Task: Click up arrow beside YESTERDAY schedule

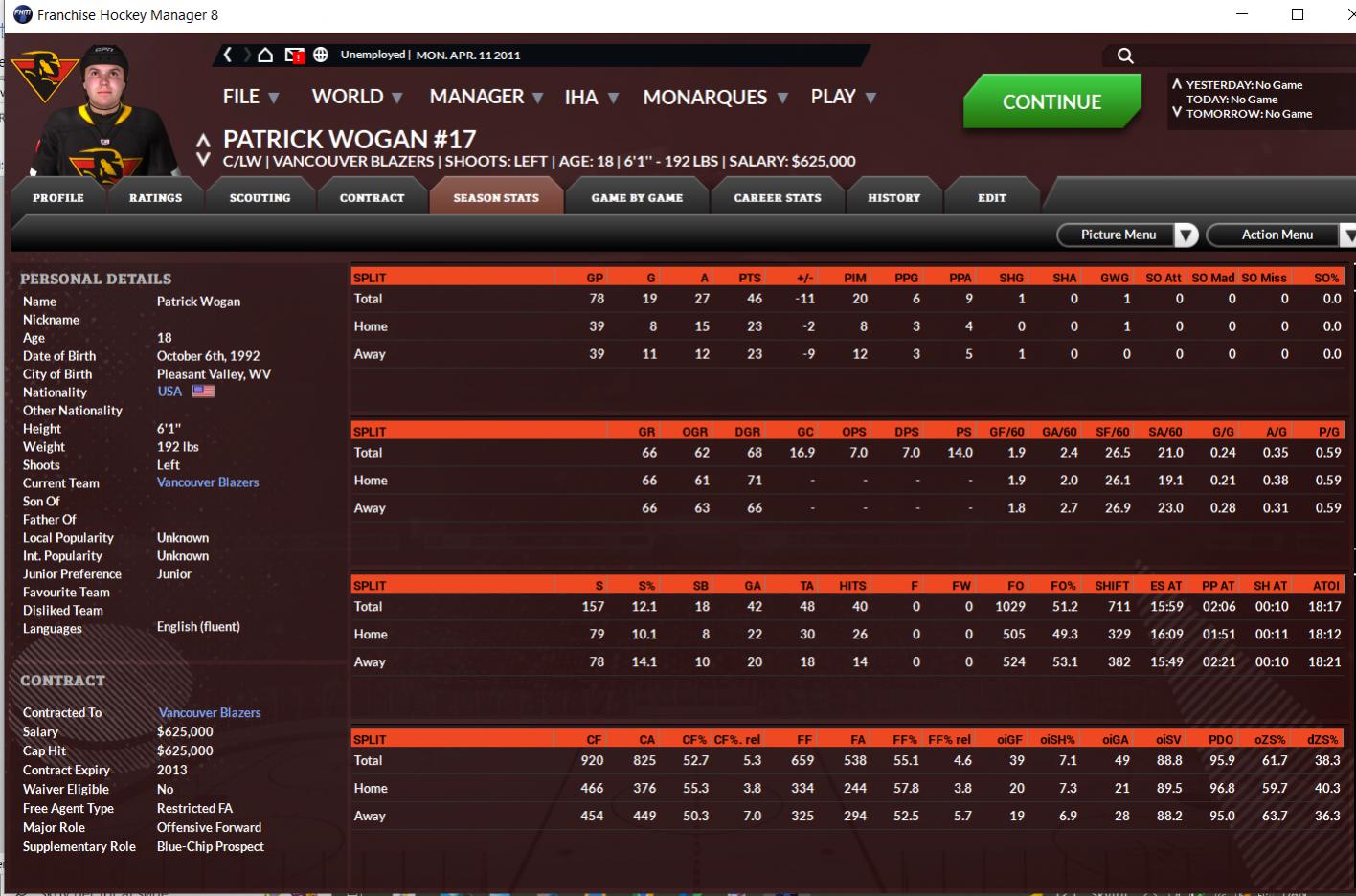Action: pyautogui.click(x=1177, y=84)
